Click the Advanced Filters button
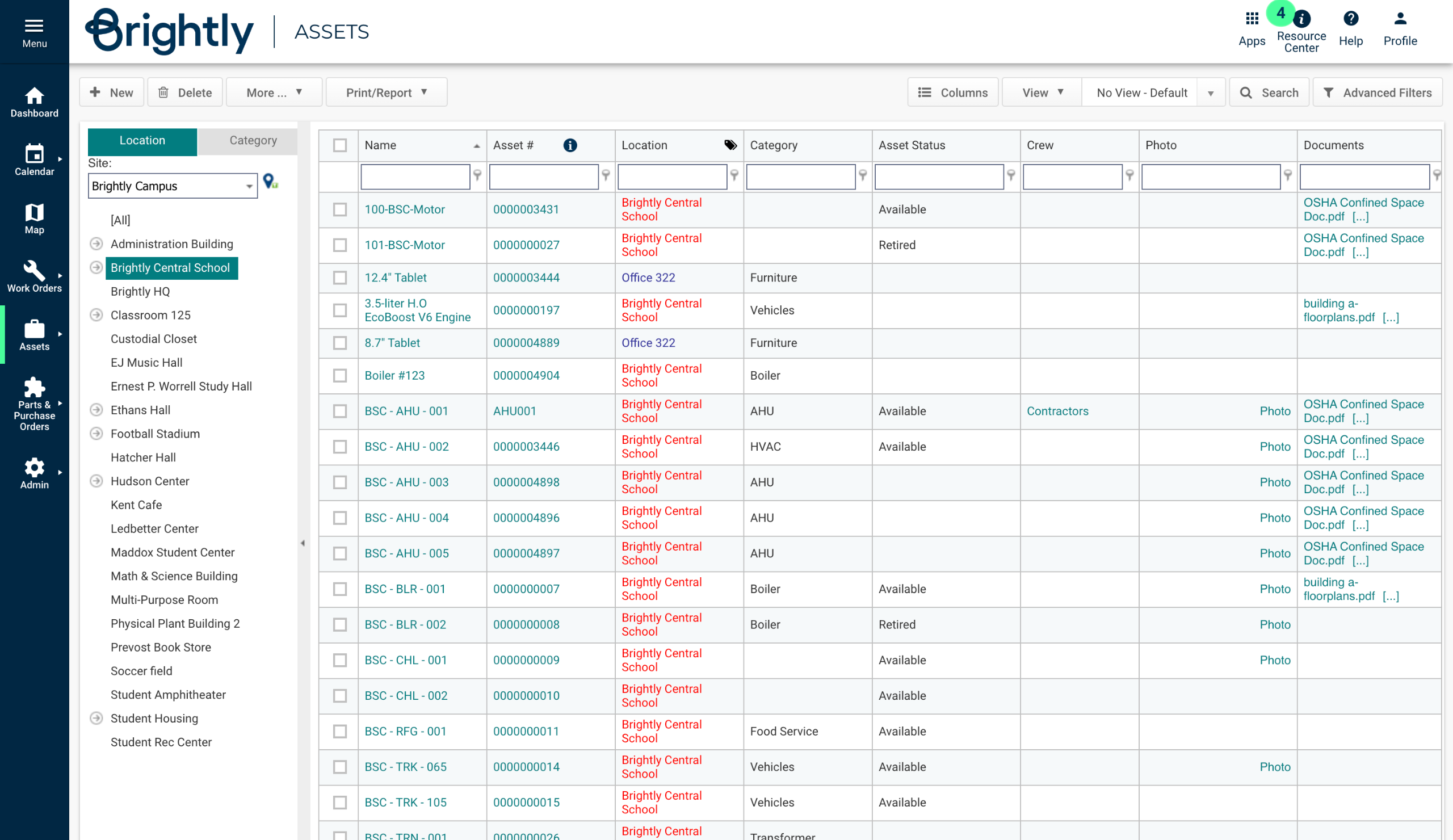This screenshot has width=1453, height=840. pyautogui.click(x=1377, y=93)
